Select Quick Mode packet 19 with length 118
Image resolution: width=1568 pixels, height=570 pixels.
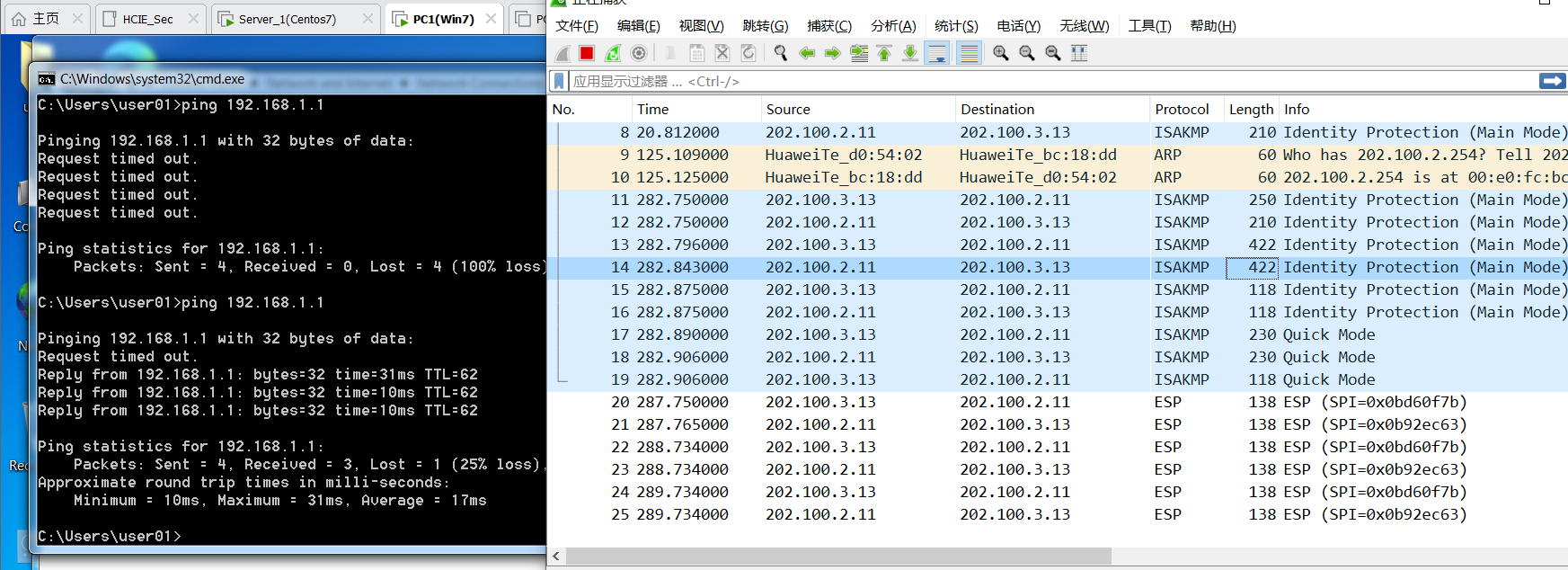click(x=1058, y=379)
